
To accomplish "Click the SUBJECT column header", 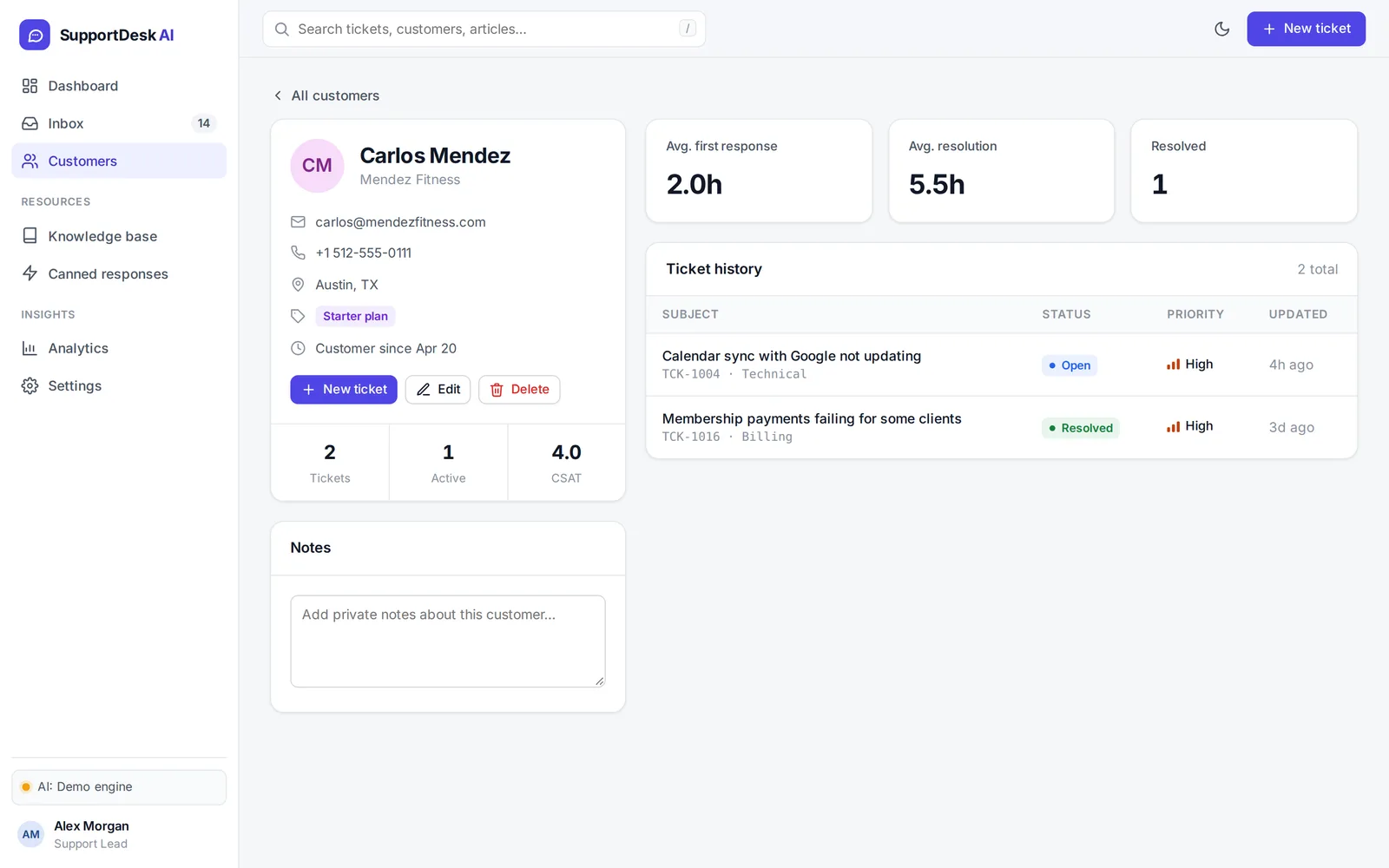I will click(x=690, y=314).
